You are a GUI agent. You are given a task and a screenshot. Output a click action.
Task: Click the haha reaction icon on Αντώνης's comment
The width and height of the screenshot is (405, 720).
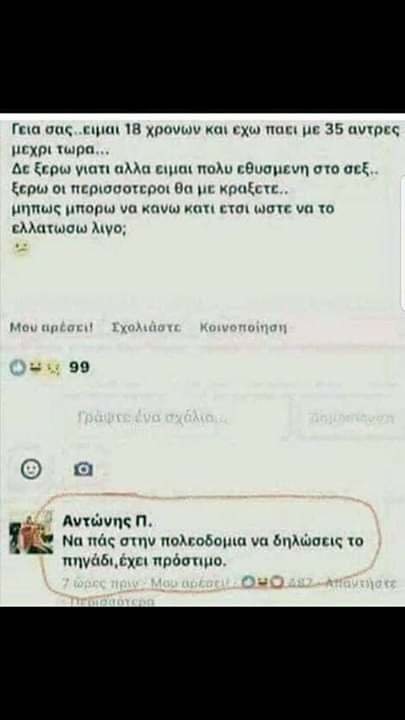(x=262, y=582)
